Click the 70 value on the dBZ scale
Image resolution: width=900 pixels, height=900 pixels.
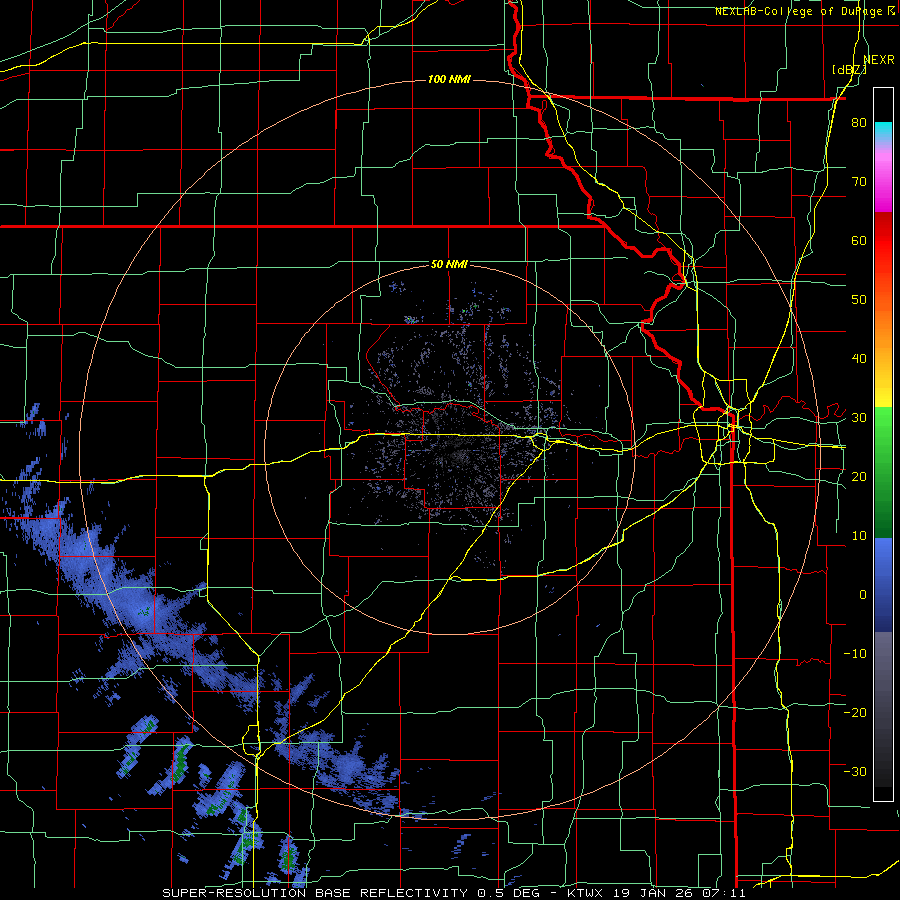pyautogui.click(x=859, y=182)
